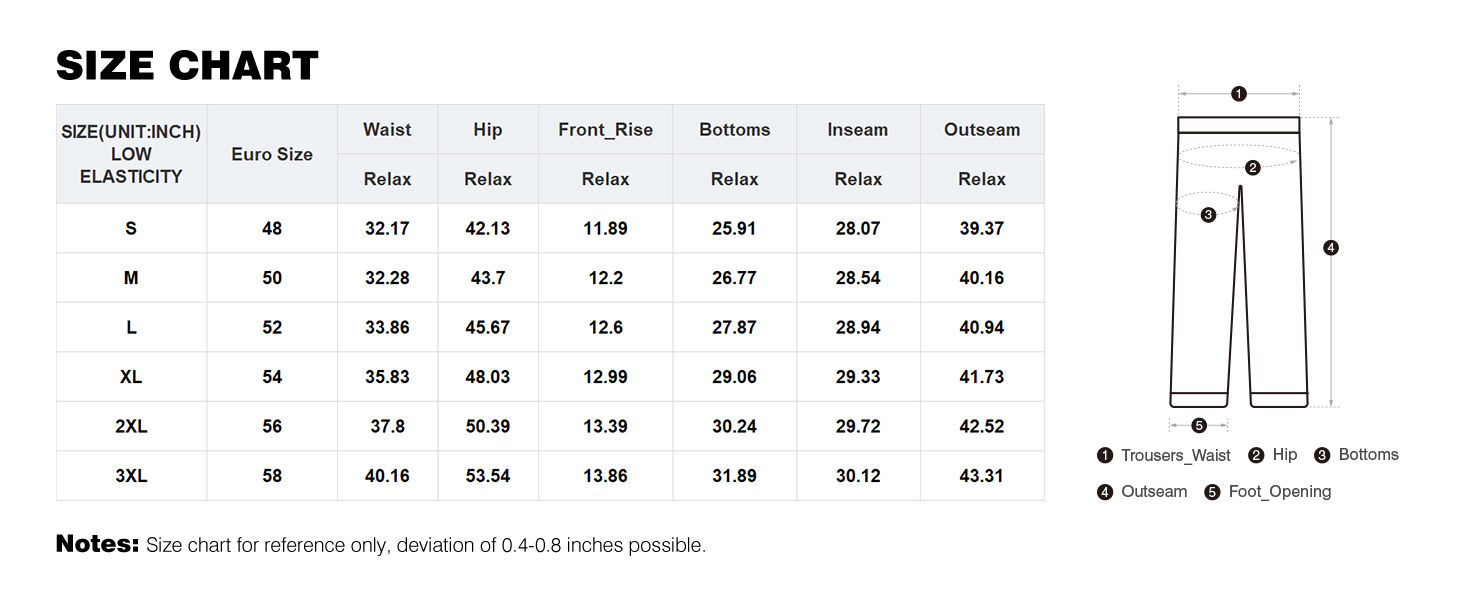1464x600 pixels.
Task: Select the Inseam column header
Action: click(x=858, y=130)
